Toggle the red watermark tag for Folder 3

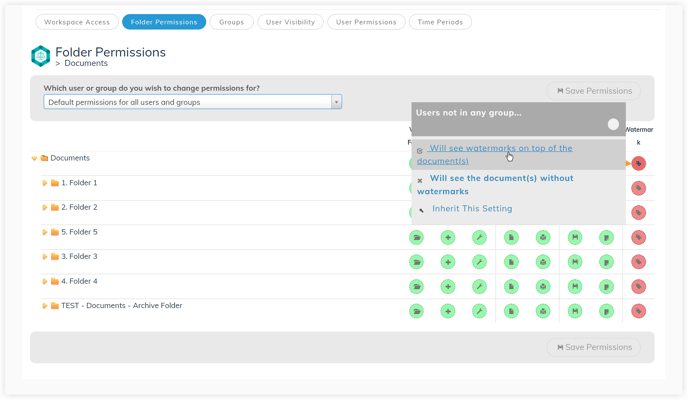point(638,262)
